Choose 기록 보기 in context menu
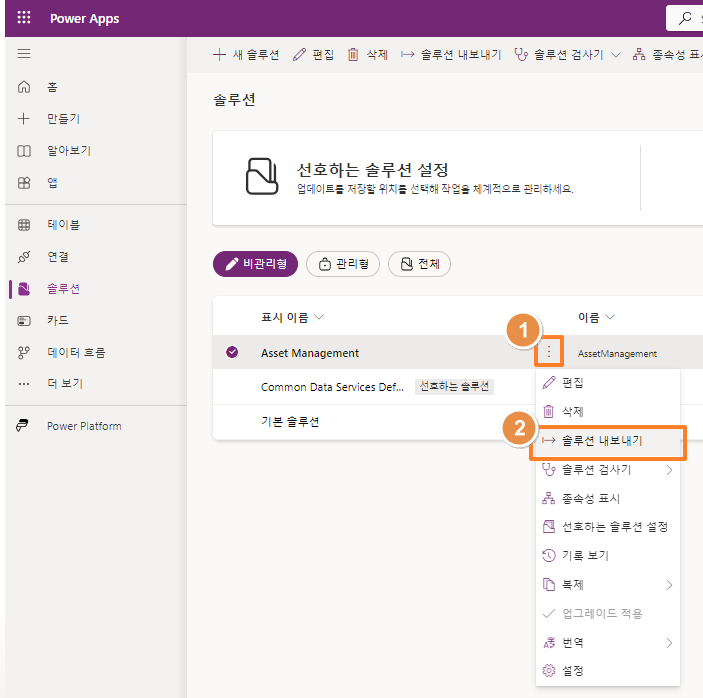This screenshot has height=698, width=703. click(608, 556)
